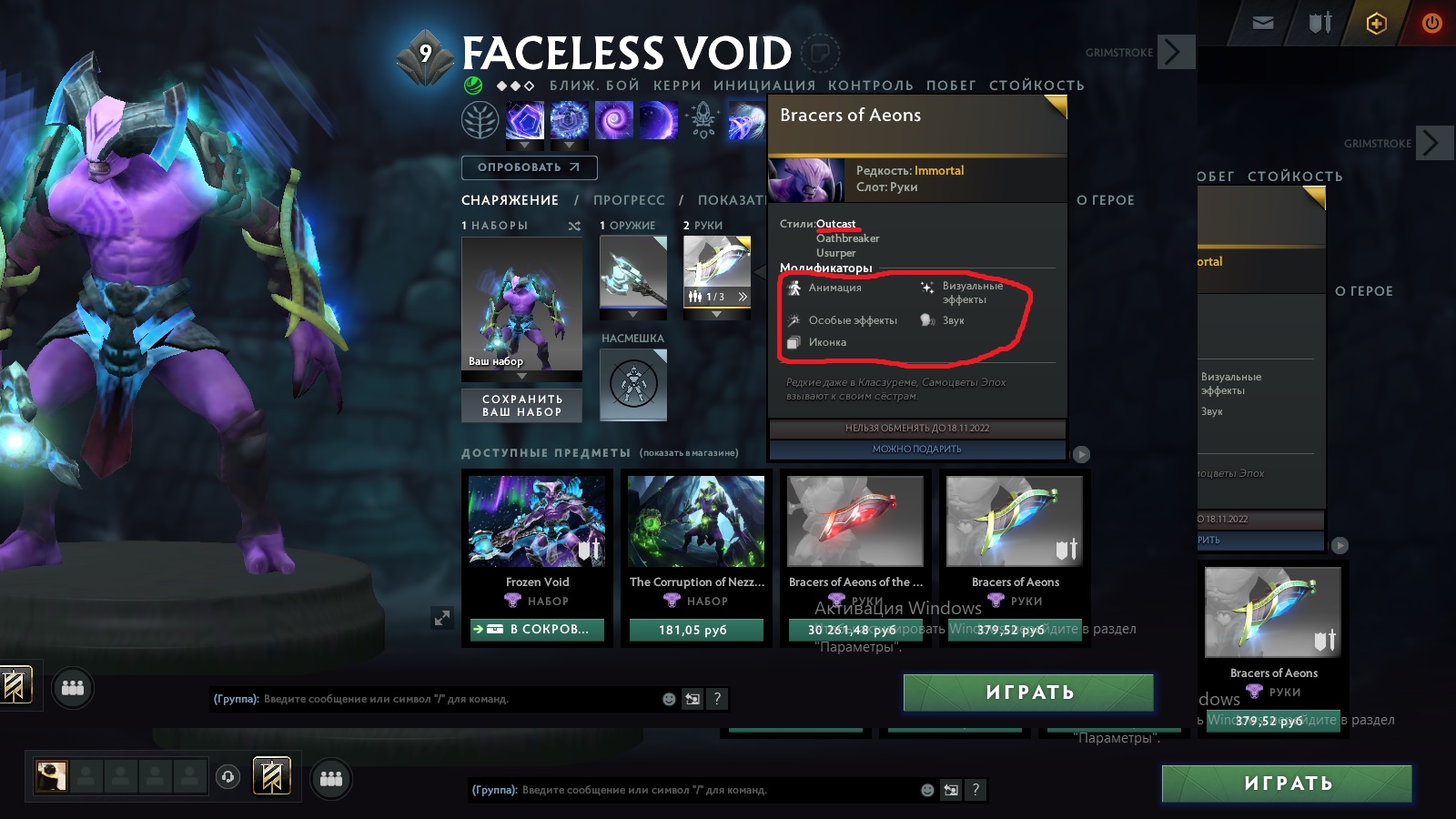Image resolution: width=1456 pixels, height=819 pixels.
Task: Cycle arms item style with double-arrow
Action: click(x=743, y=297)
